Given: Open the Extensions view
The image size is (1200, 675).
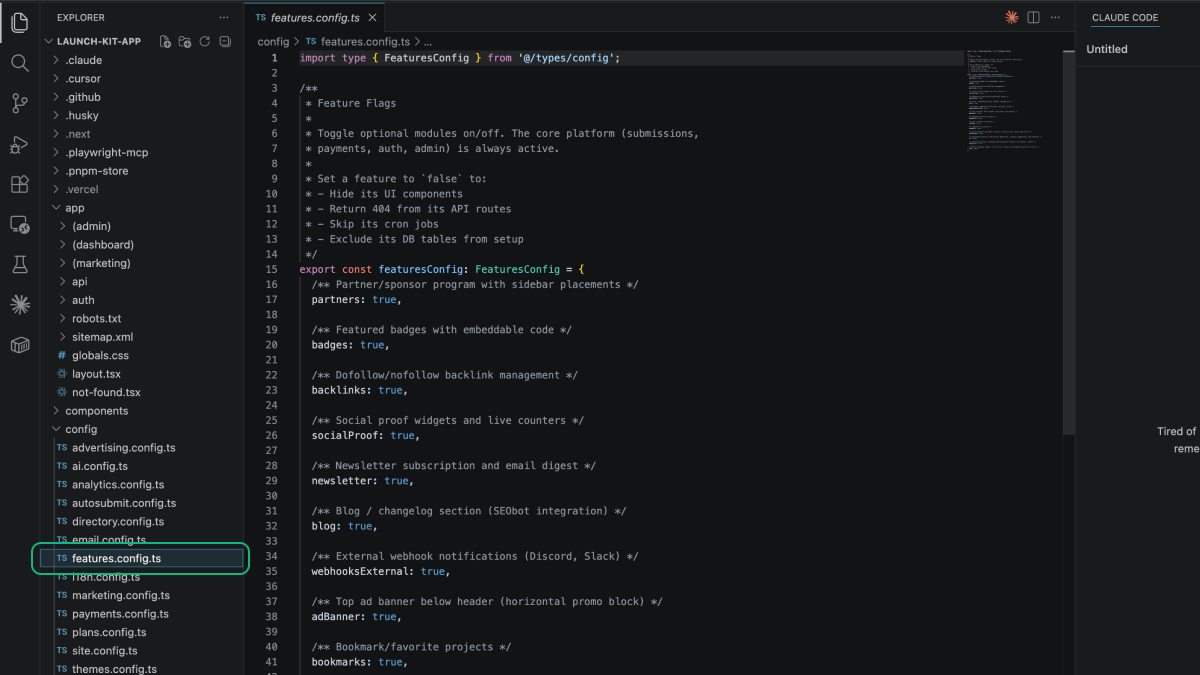Looking at the screenshot, I should point(19,184).
